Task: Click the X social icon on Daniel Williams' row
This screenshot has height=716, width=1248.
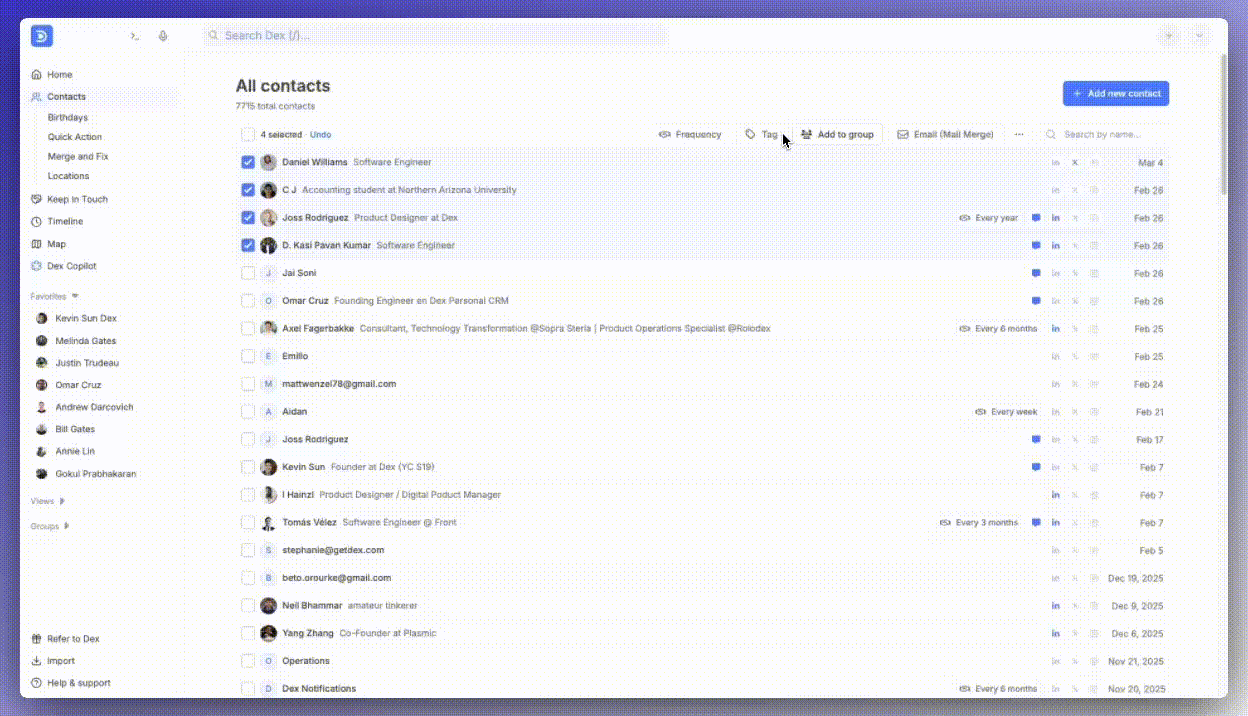Action: pyautogui.click(x=1075, y=162)
